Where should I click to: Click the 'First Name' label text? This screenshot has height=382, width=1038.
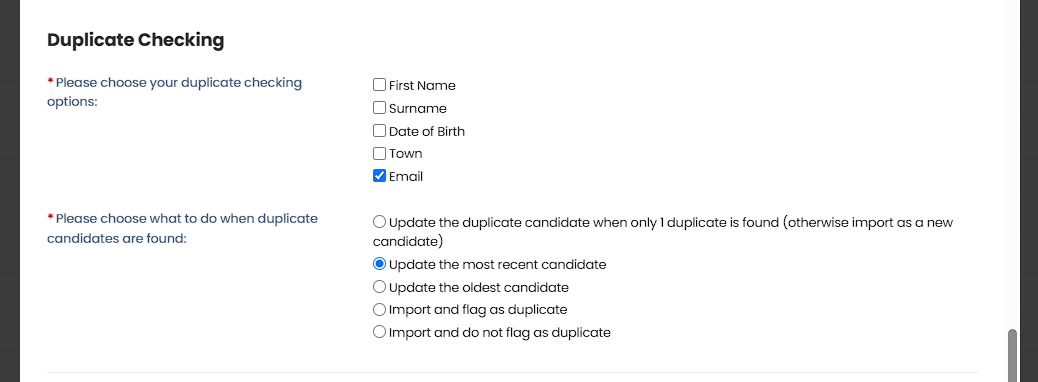click(422, 85)
